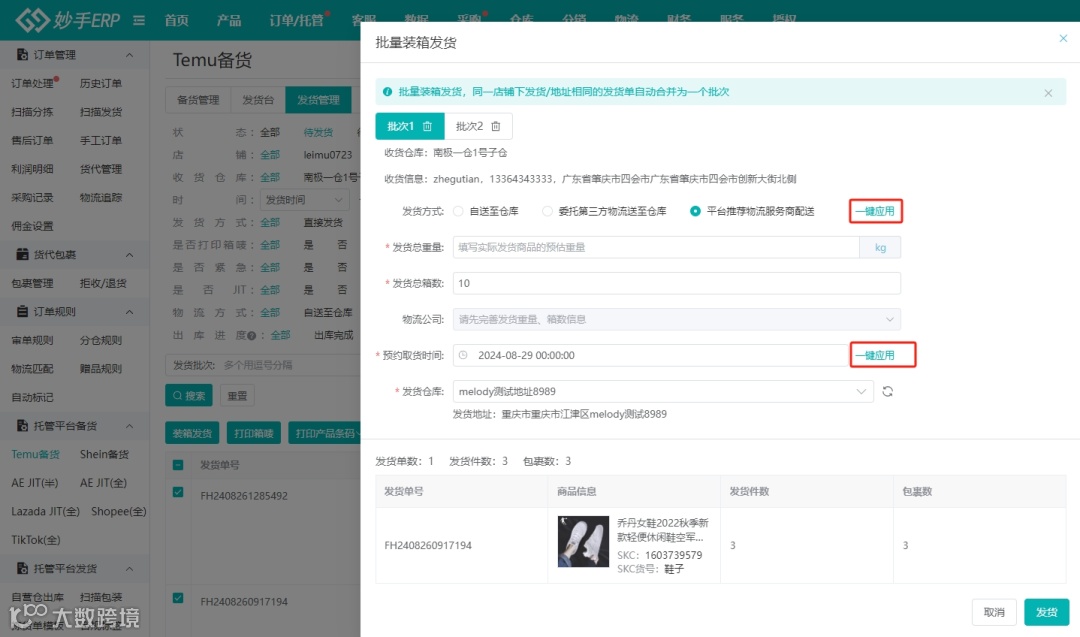Click the sneaker product thumbnail
This screenshot has width=1080, height=637.
click(583, 541)
